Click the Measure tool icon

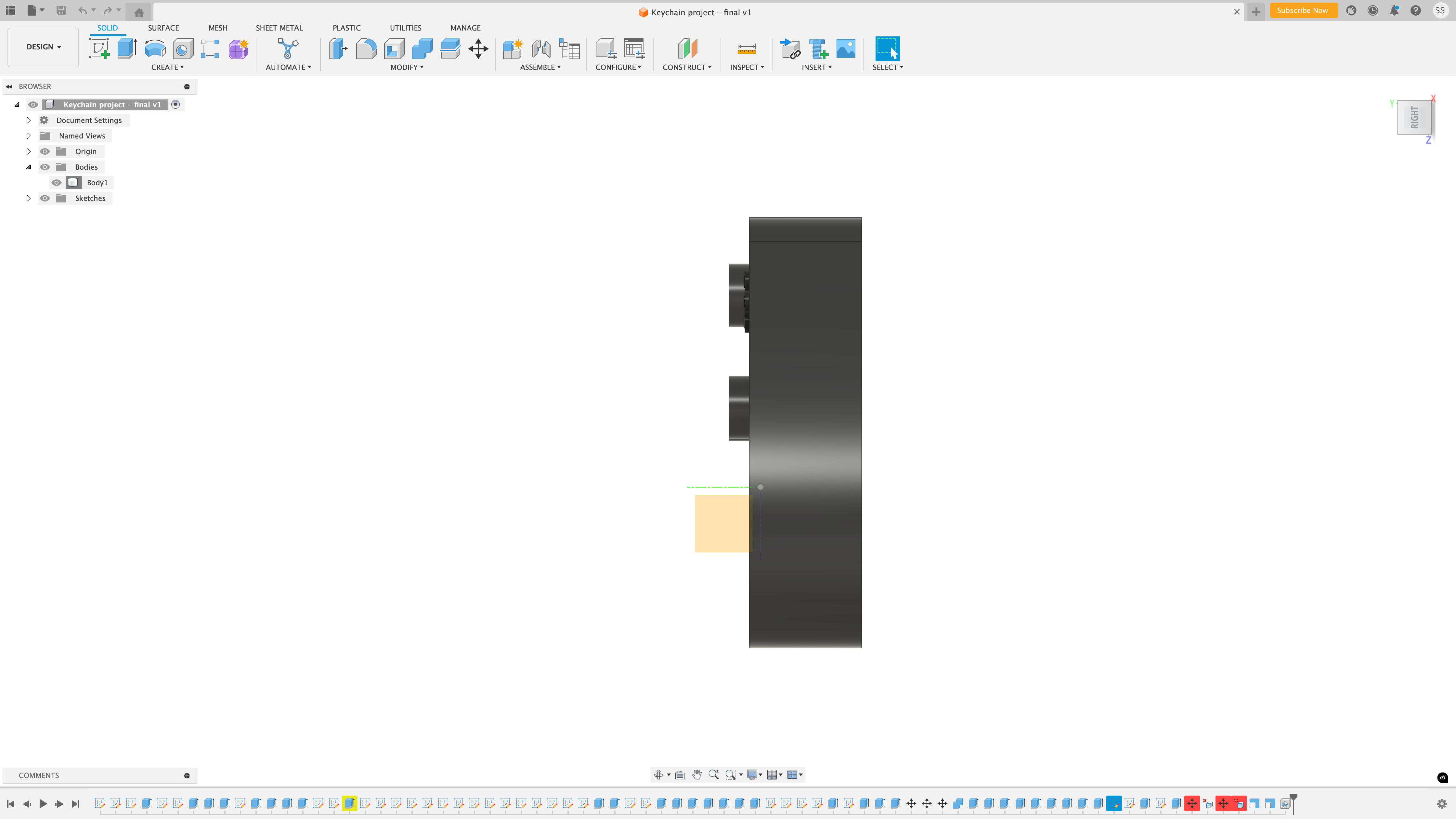746,49
